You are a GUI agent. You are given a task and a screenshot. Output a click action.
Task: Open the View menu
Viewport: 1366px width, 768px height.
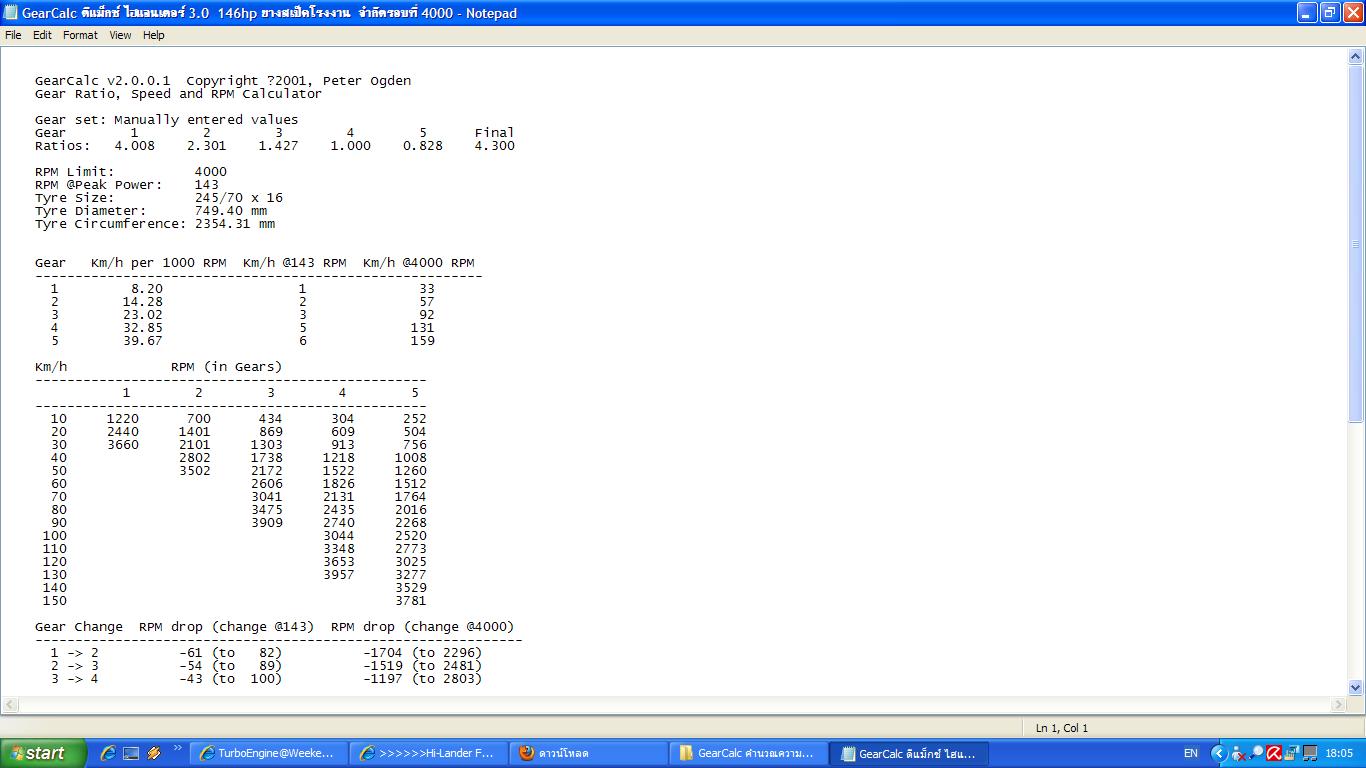[120, 35]
